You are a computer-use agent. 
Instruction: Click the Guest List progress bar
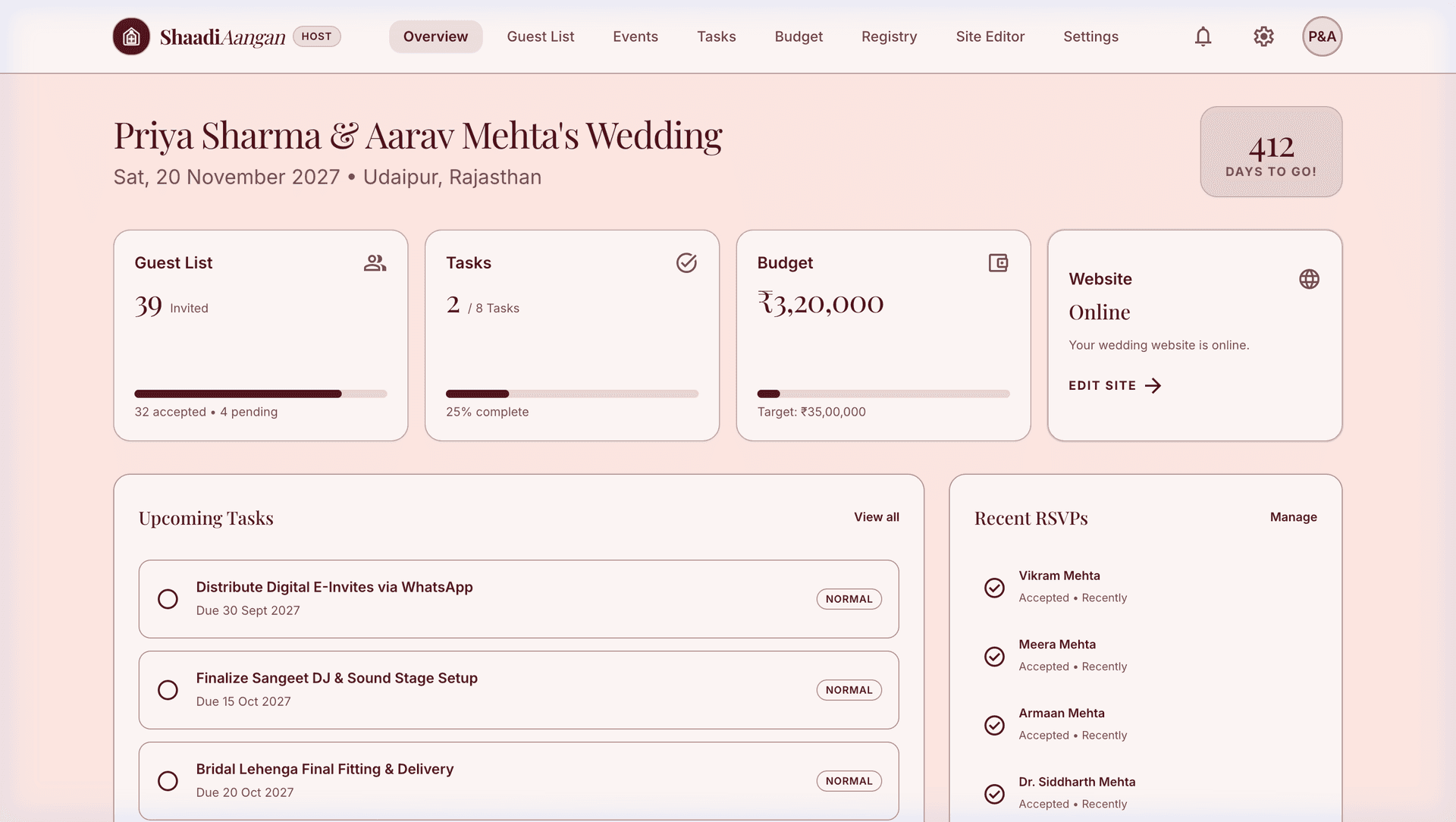(261, 394)
